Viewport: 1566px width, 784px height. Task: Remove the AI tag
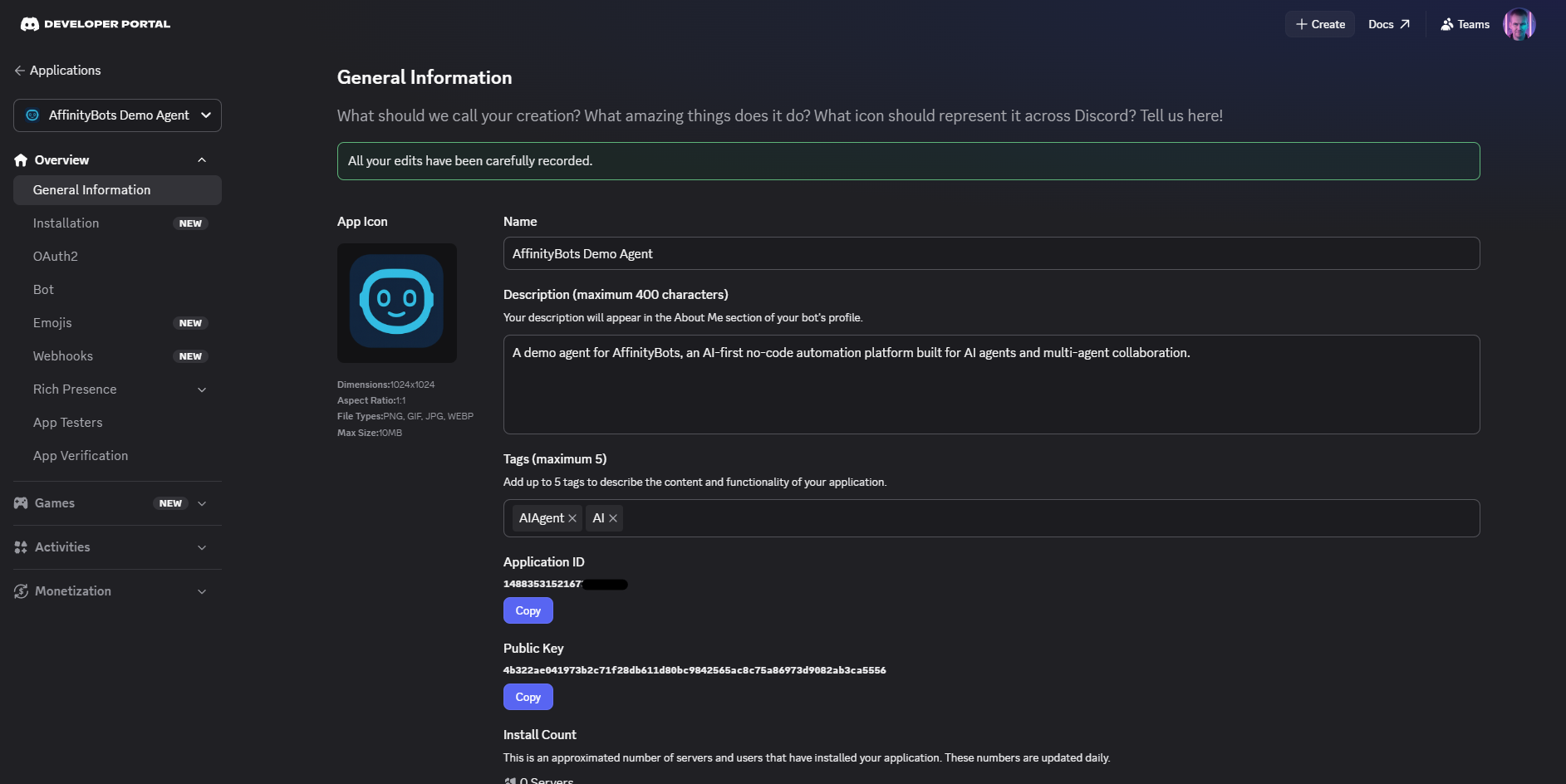point(612,517)
